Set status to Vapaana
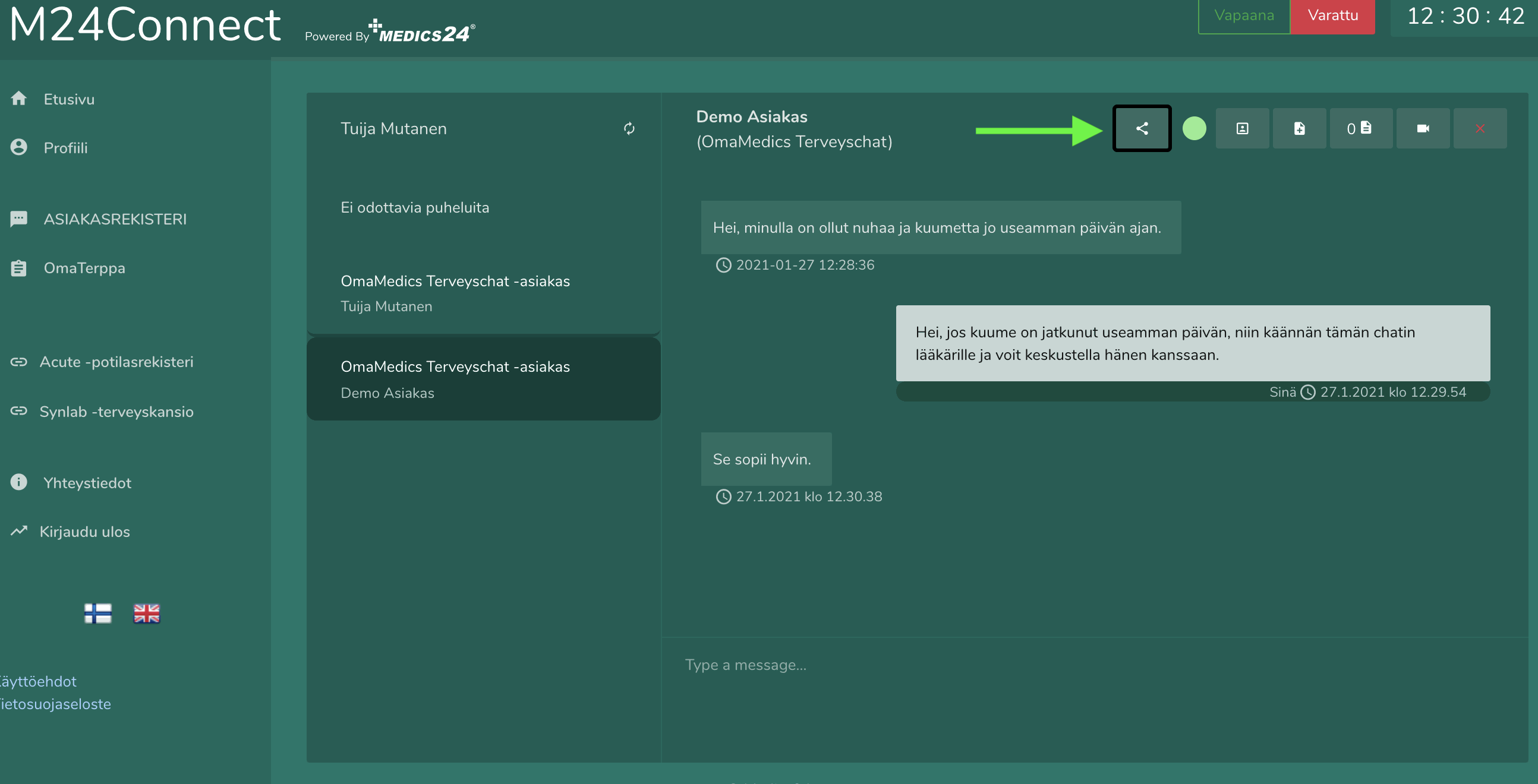Viewport: 1538px width, 784px height. 1244,15
